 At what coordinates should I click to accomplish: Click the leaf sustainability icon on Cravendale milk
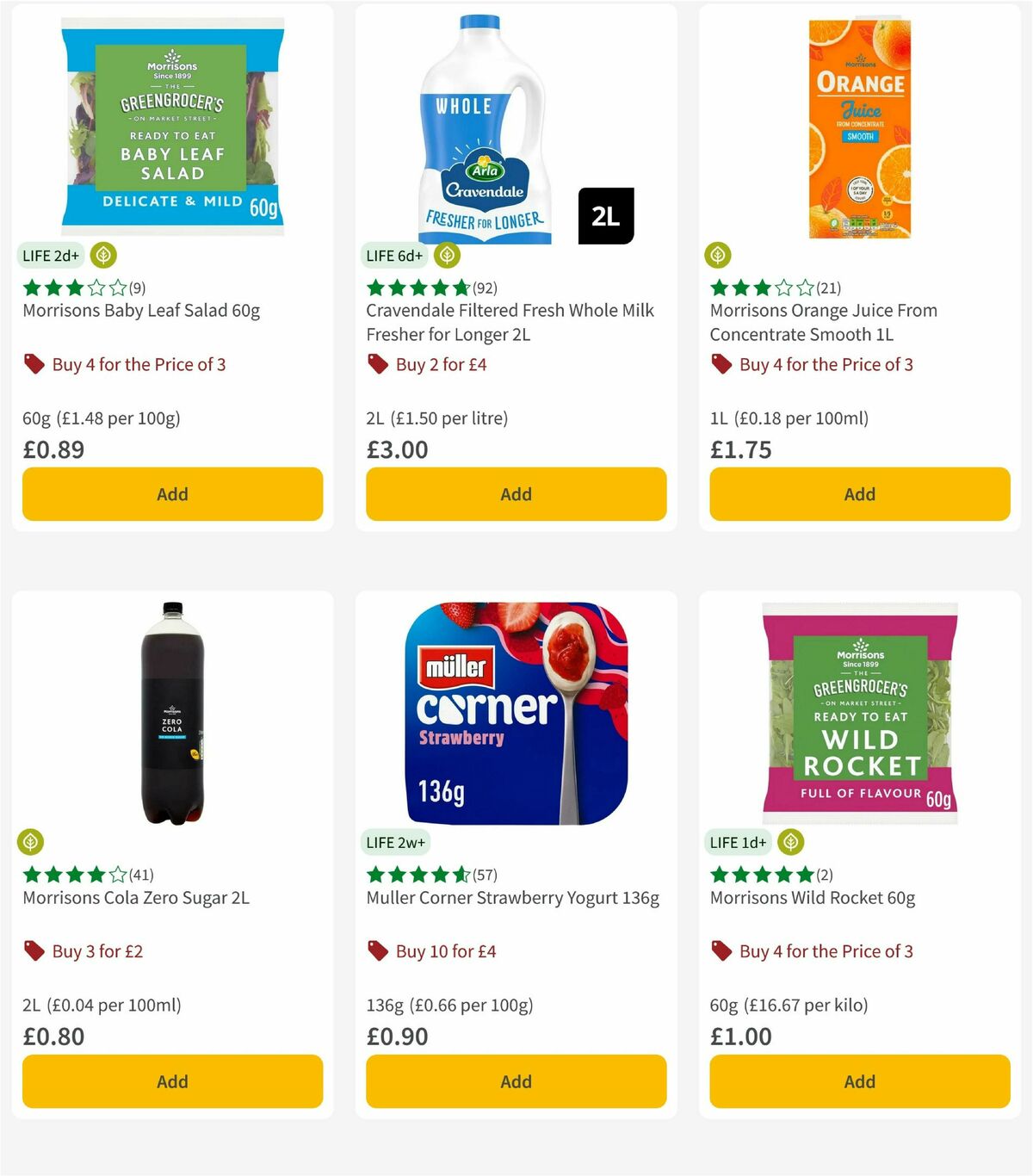445,255
